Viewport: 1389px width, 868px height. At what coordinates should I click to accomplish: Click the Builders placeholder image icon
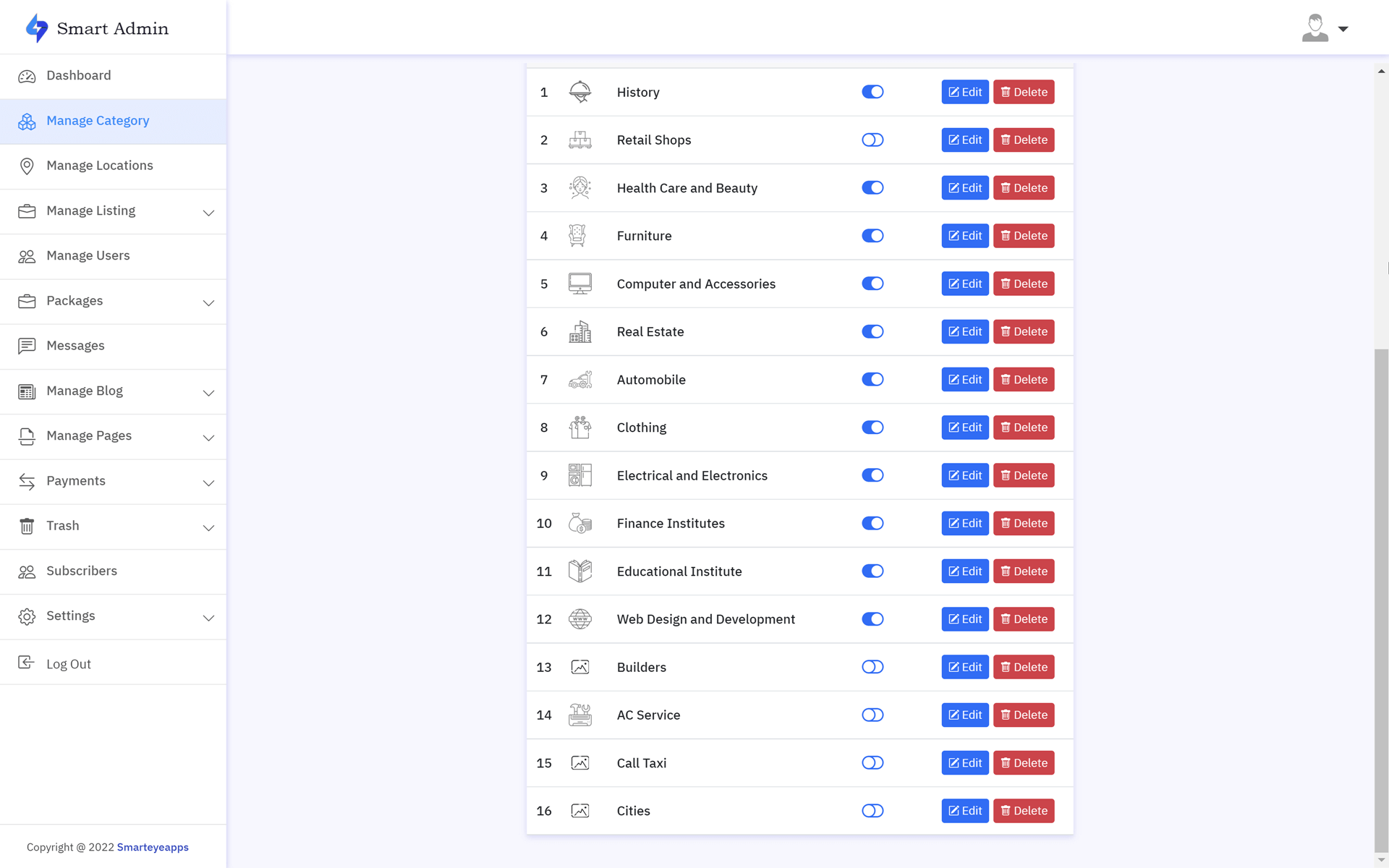(579, 667)
